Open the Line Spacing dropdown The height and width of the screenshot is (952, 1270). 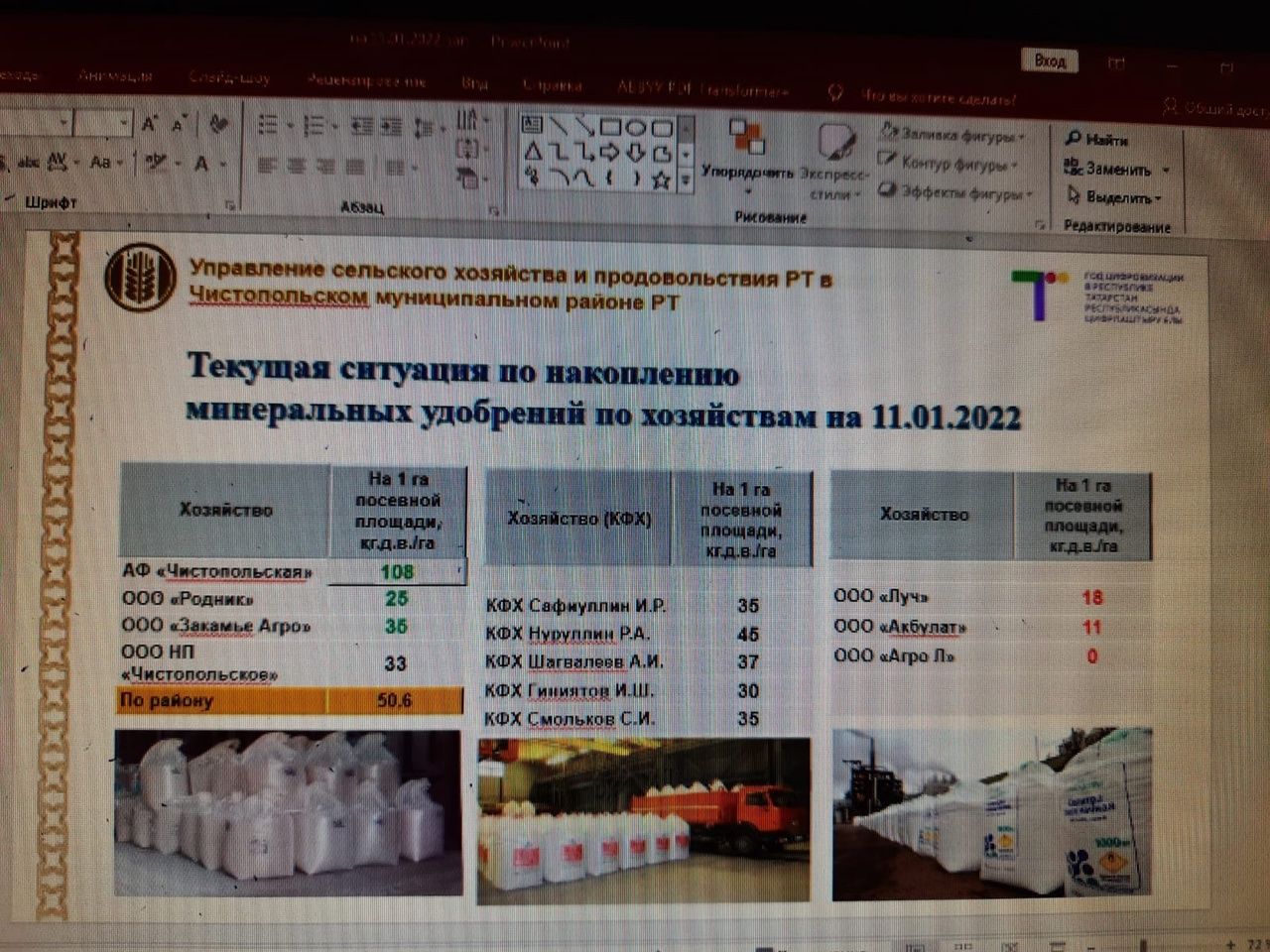[x=429, y=127]
